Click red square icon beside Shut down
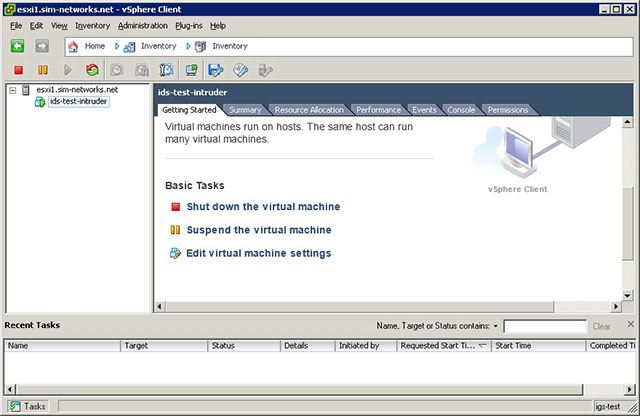 pyautogui.click(x=176, y=207)
